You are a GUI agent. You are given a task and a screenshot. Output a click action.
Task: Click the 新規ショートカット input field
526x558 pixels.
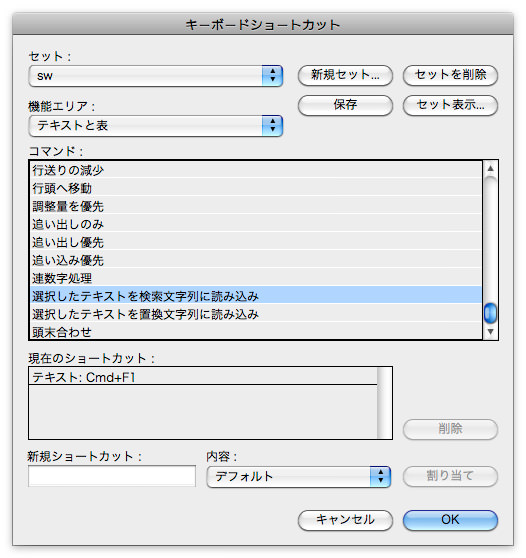coord(112,476)
